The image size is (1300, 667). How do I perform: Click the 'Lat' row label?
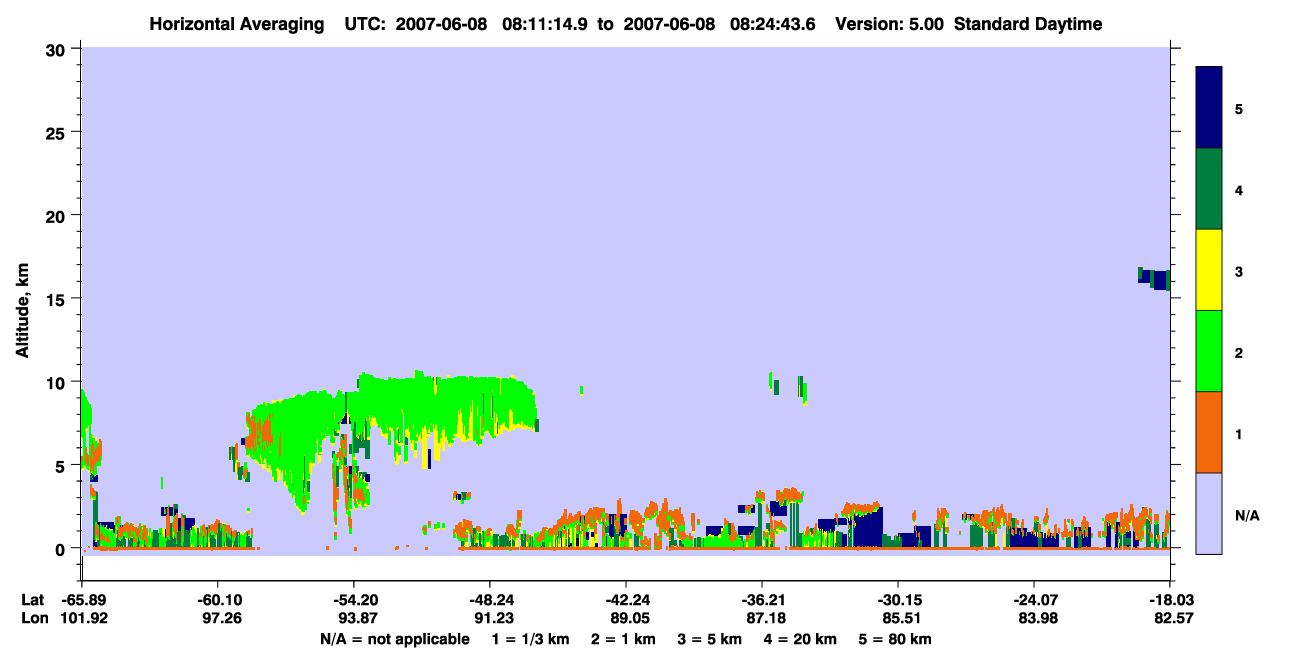click(32, 600)
